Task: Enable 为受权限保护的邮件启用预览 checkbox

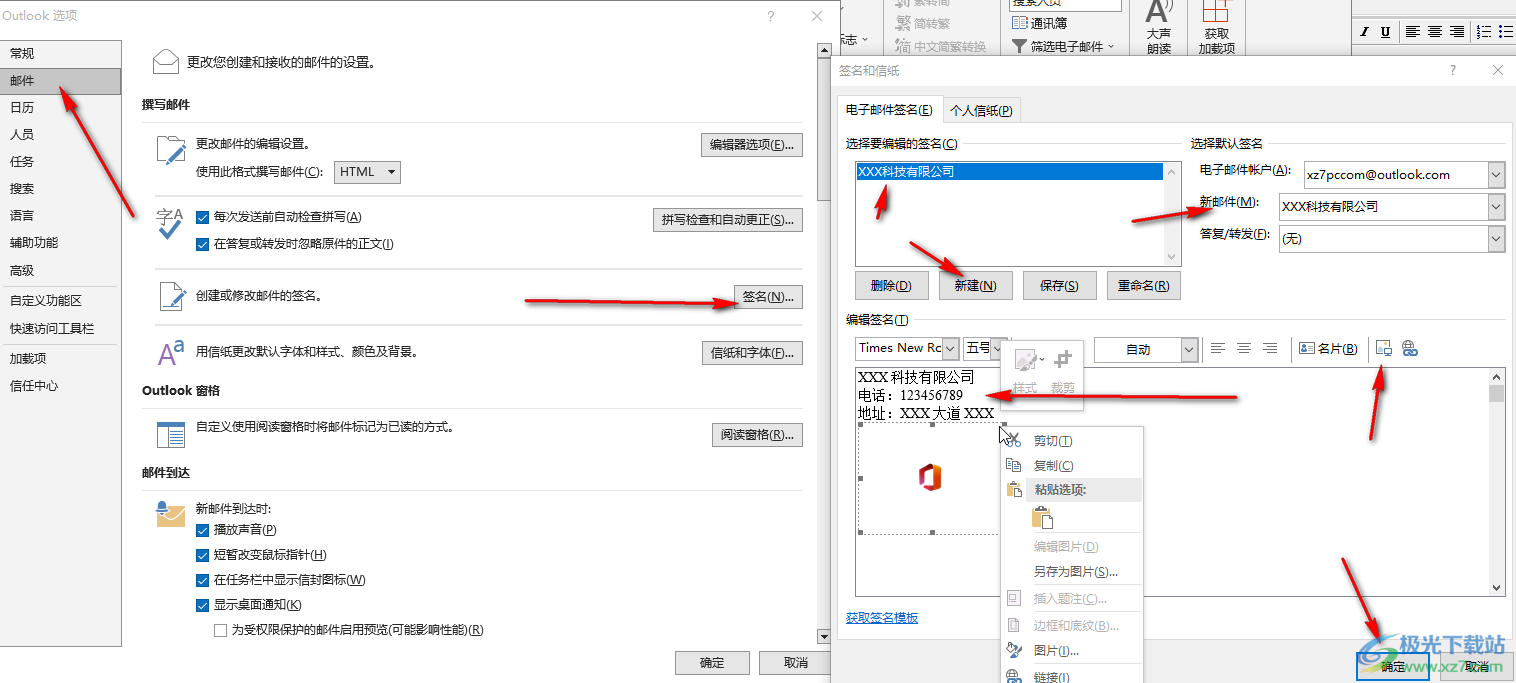Action: point(221,630)
